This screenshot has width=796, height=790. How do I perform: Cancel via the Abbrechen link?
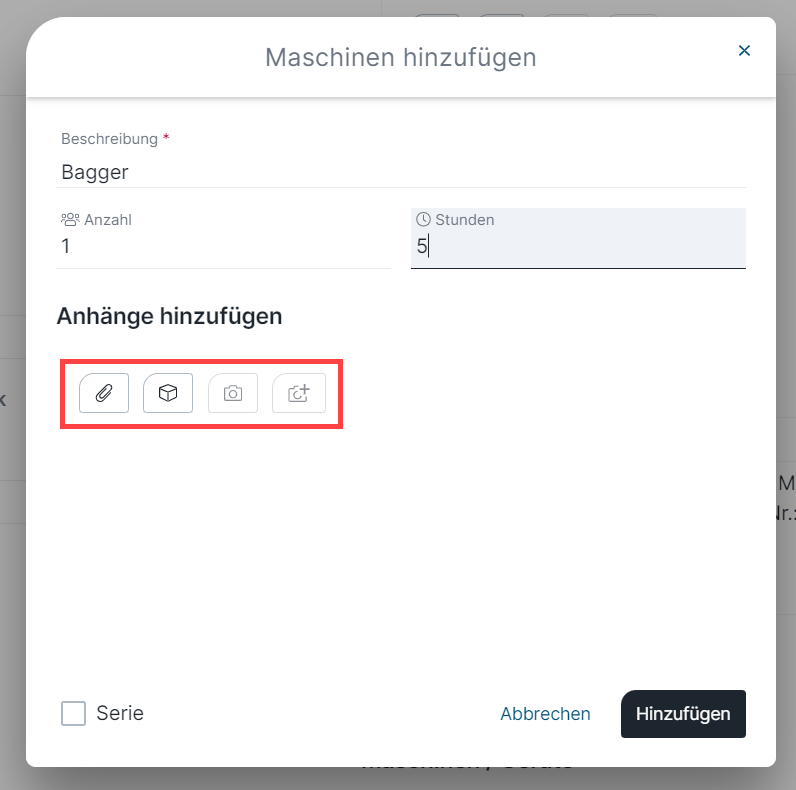(545, 713)
